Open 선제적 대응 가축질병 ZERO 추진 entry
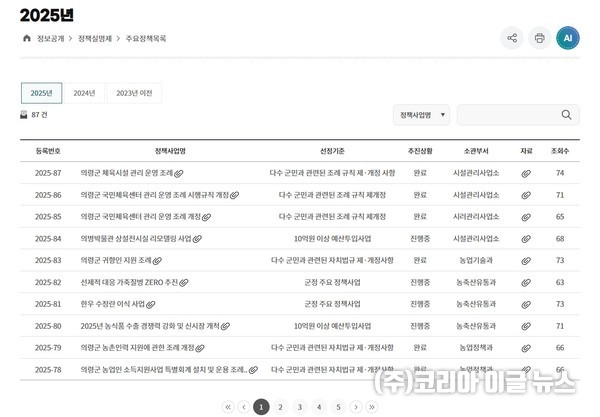600x417 pixels. click(x=129, y=282)
